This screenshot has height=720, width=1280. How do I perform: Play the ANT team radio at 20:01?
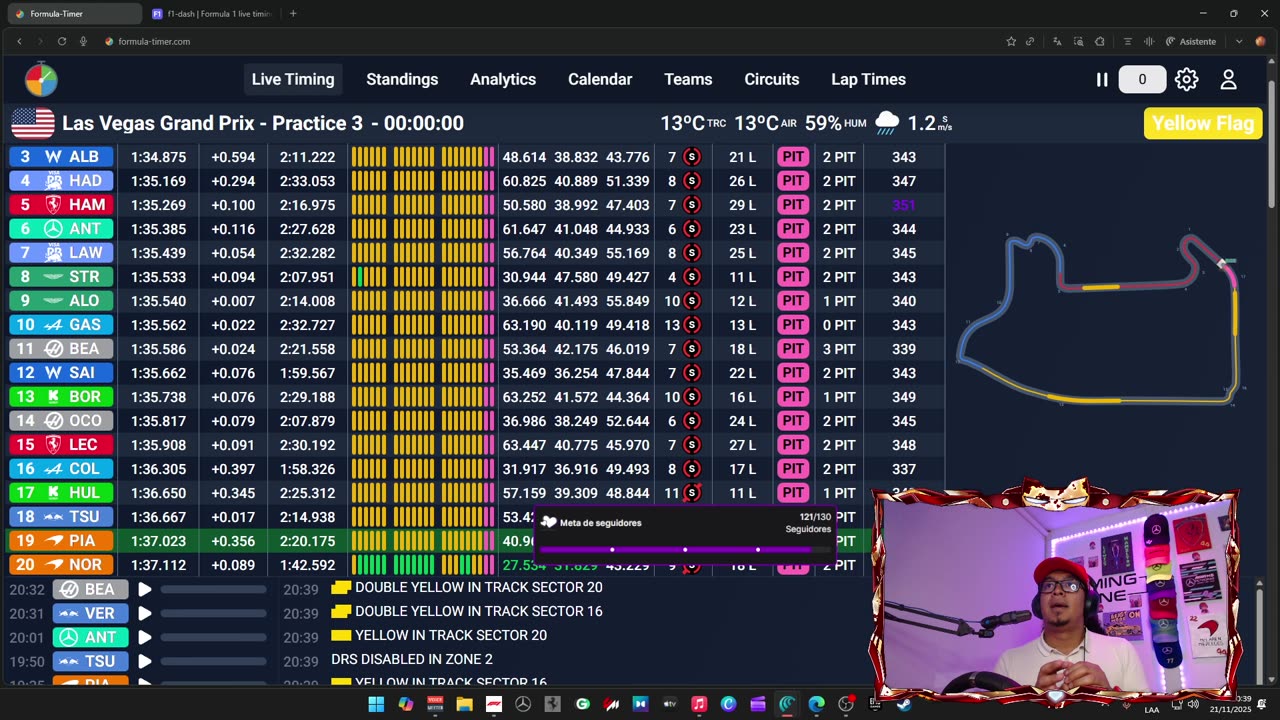[x=145, y=637]
